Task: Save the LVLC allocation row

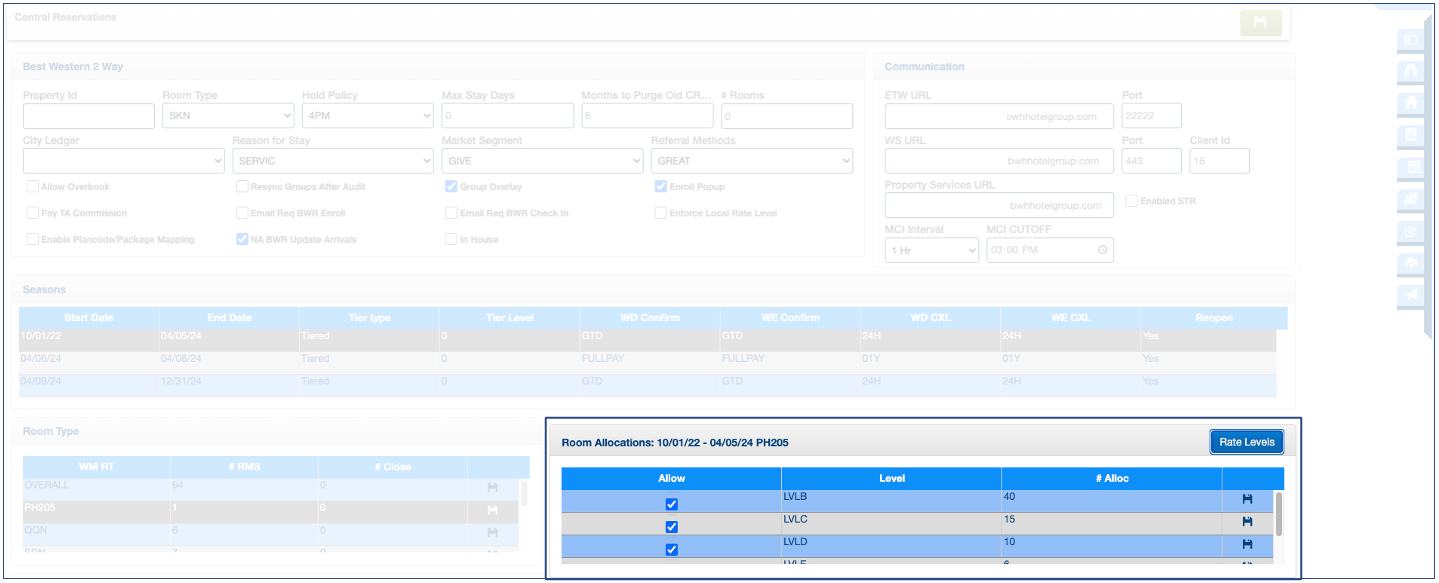Action: (x=1246, y=521)
